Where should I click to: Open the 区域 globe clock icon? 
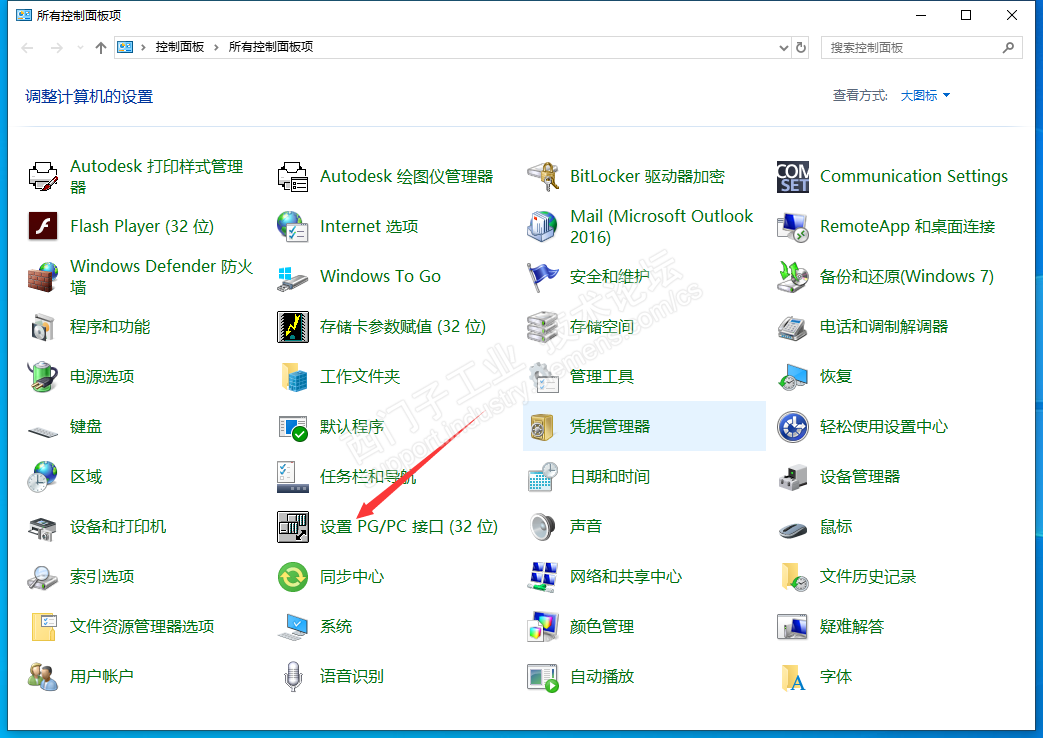pyautogui.click(x=43, y=476)
